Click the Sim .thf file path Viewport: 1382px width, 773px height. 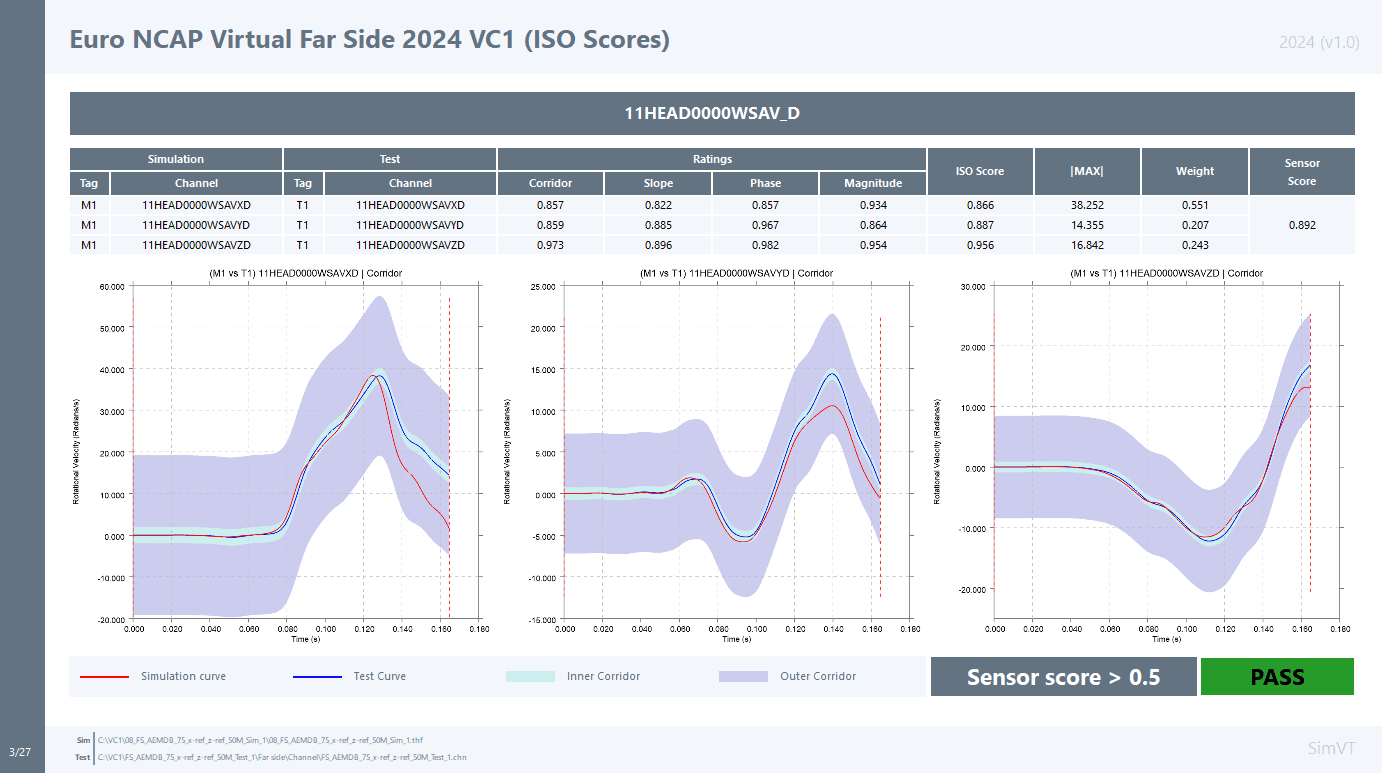(260, 740)
